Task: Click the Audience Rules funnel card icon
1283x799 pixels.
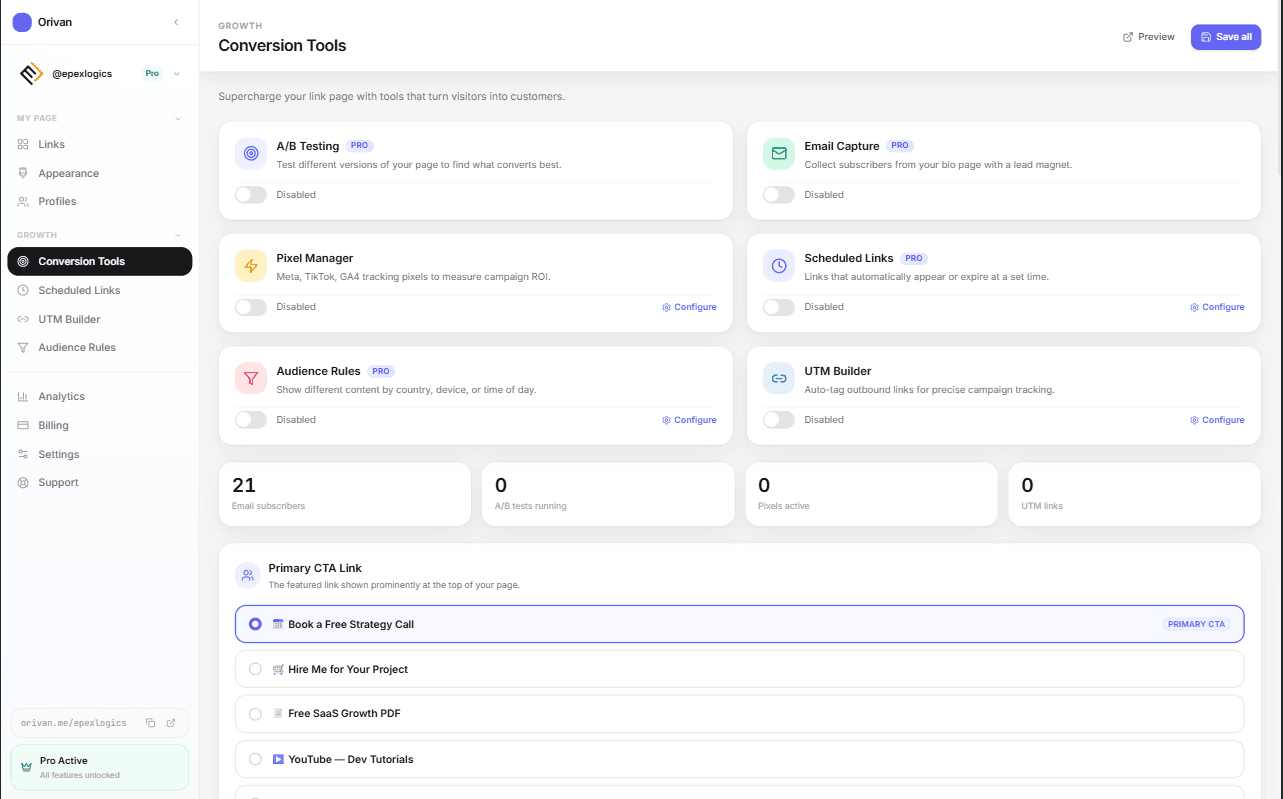Action: click(x=251, y=379)
